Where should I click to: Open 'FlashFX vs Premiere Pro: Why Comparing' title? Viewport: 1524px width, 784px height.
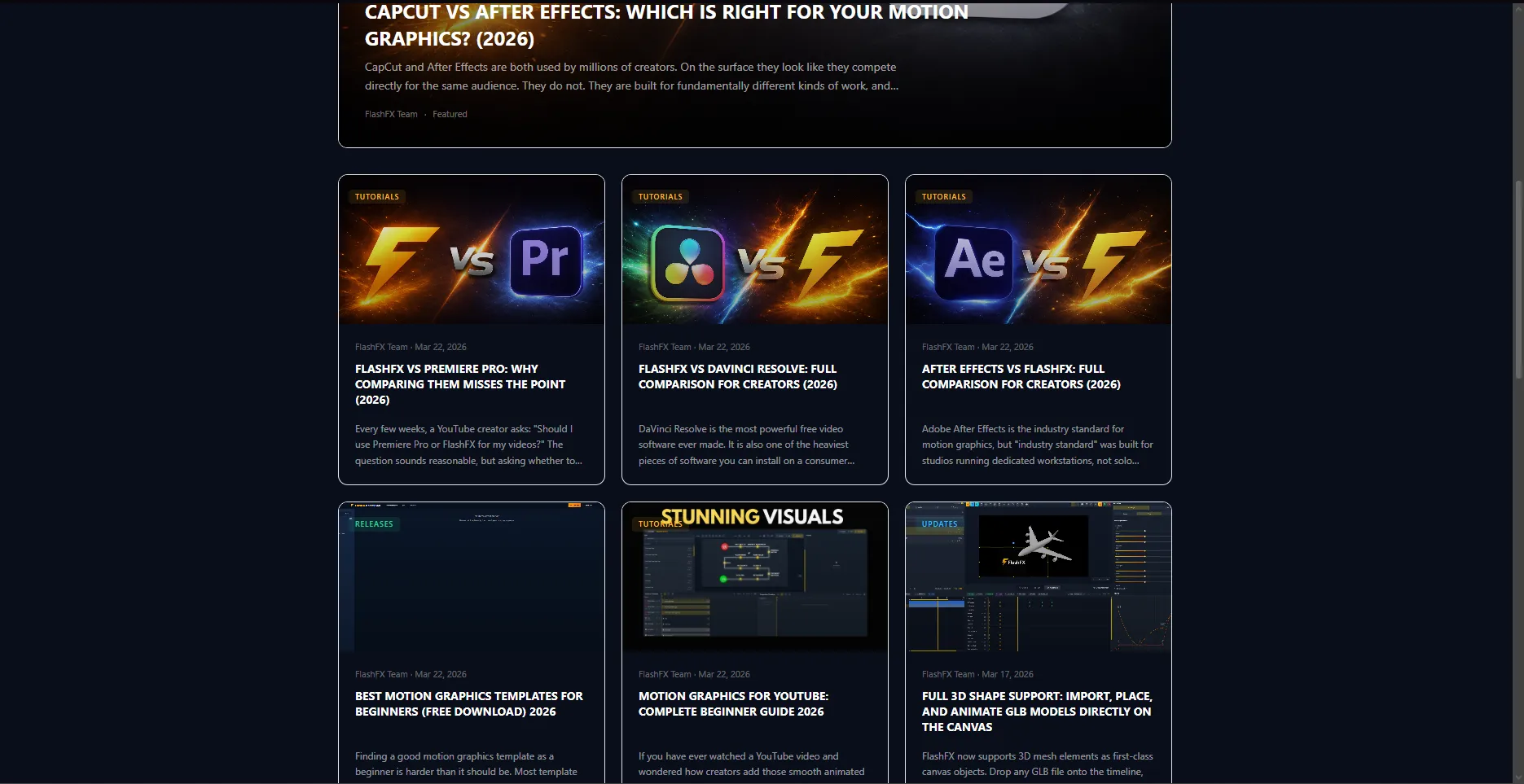pyautogui.click(x=460, y=384)
